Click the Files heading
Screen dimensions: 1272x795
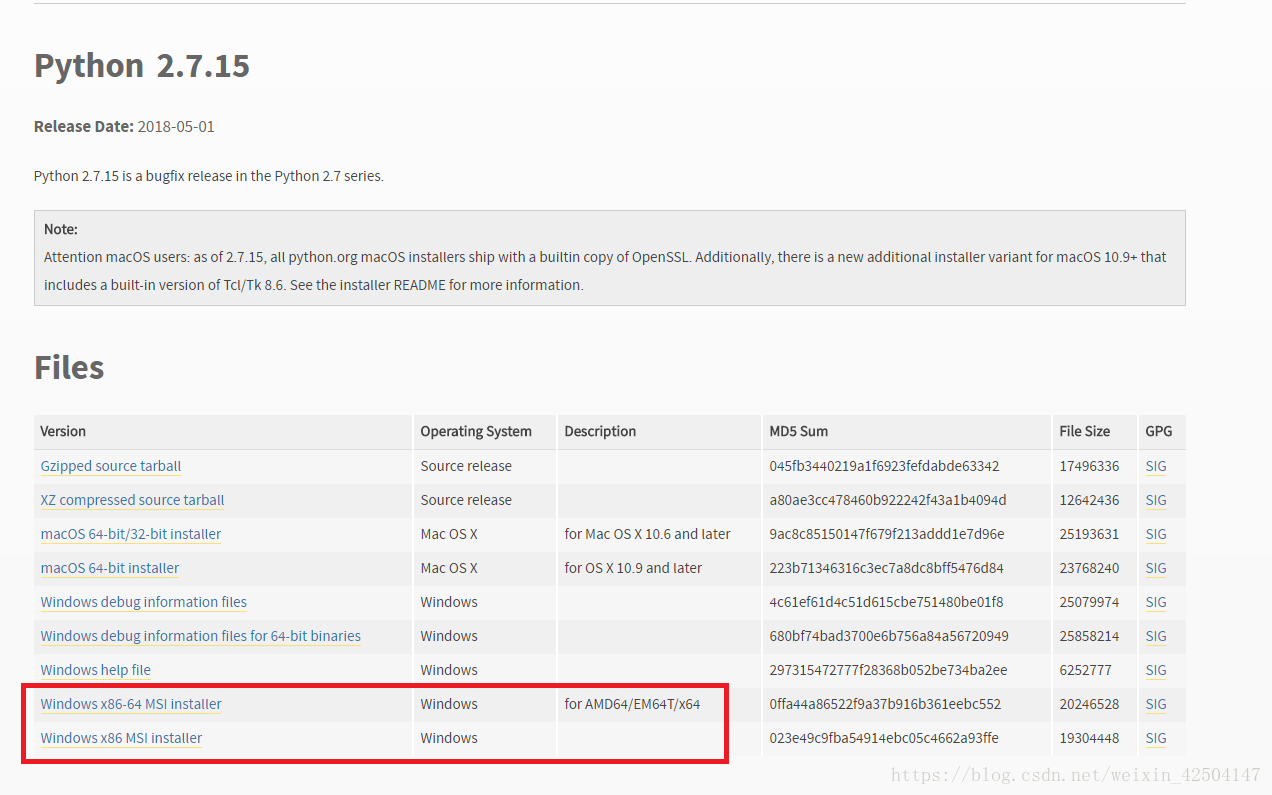point(69,368)
